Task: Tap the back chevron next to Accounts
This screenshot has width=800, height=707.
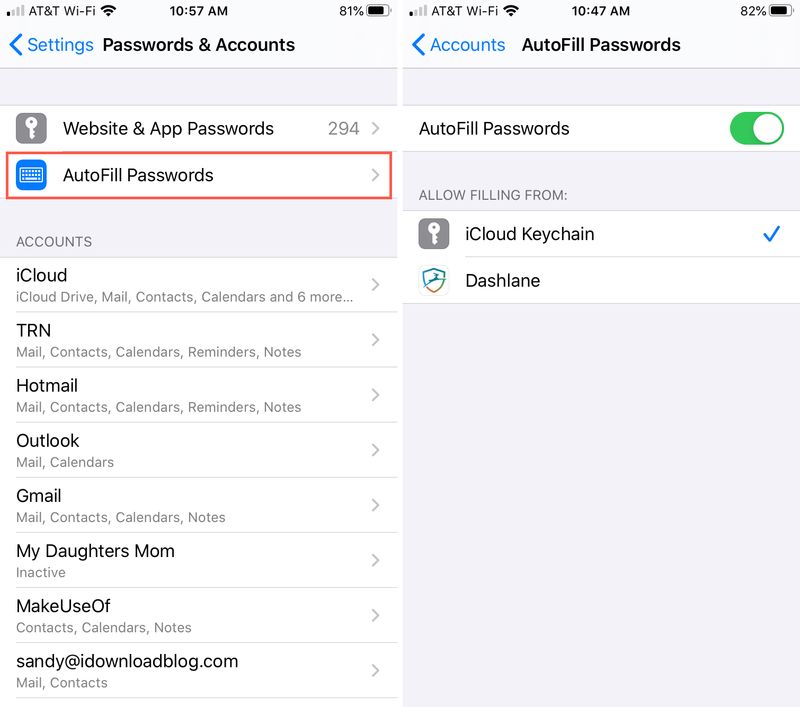Action: [418, 44]
